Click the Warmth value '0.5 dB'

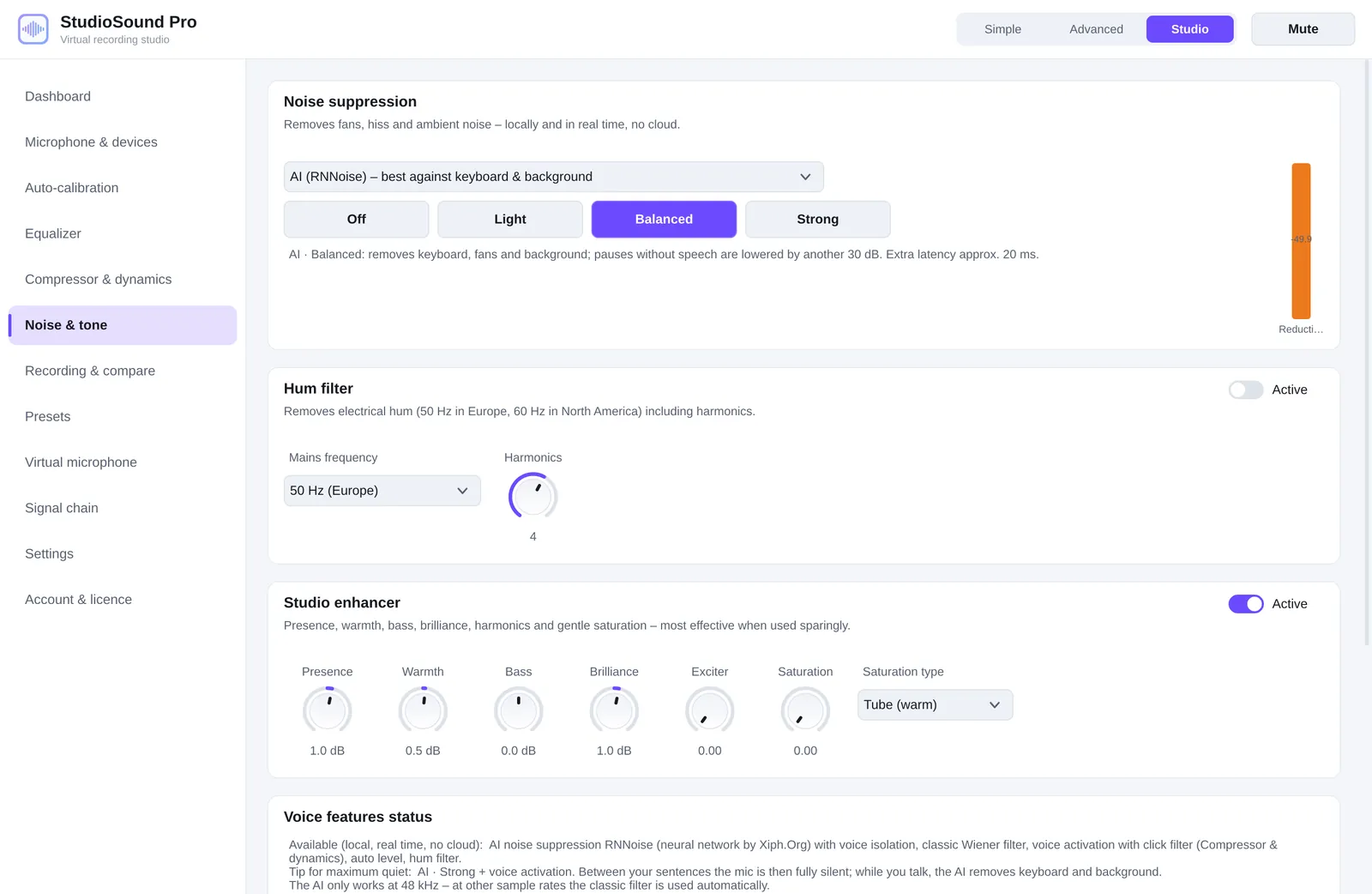coord(423,751)
